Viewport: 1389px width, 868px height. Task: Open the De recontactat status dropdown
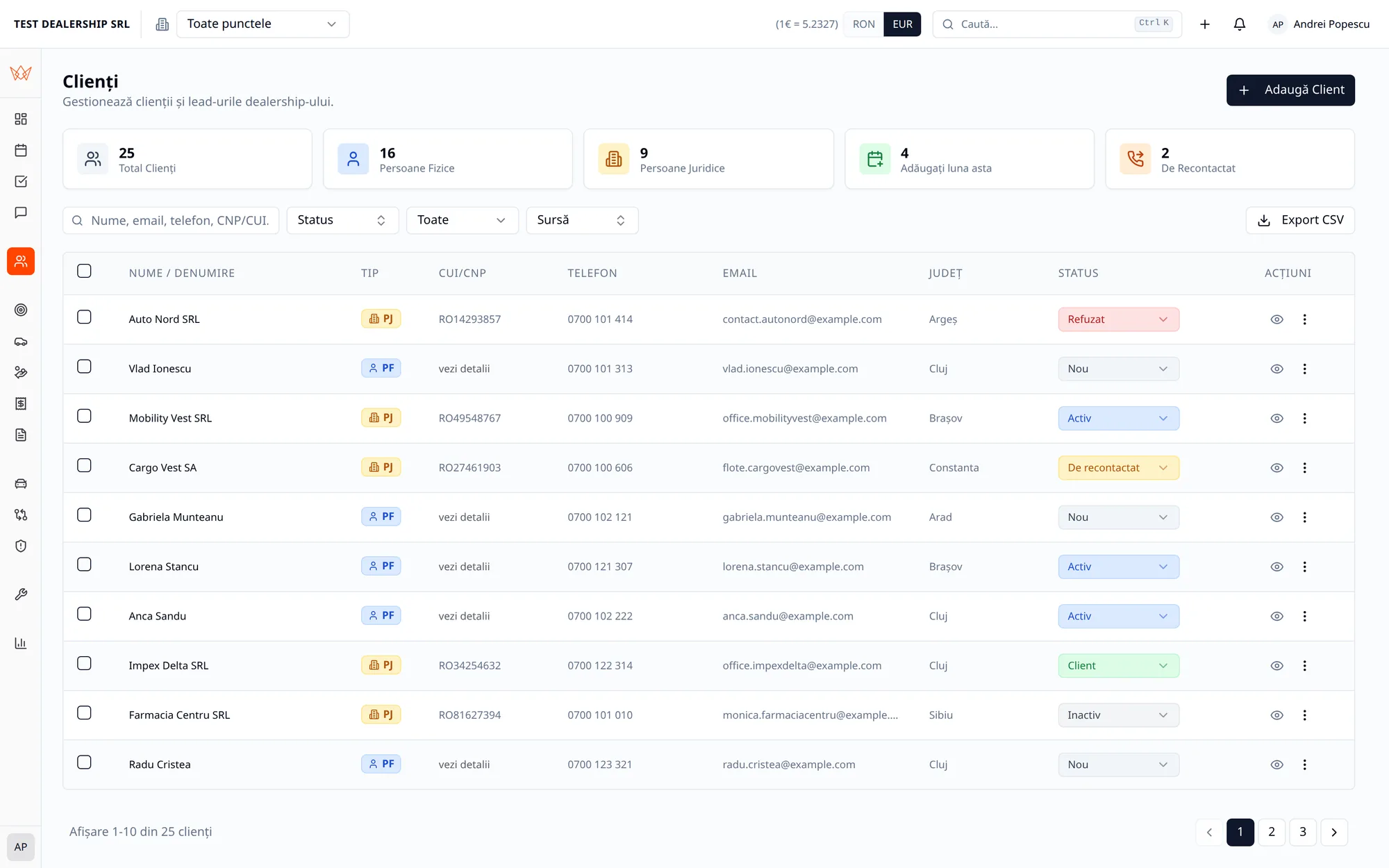click(1118, 467)
